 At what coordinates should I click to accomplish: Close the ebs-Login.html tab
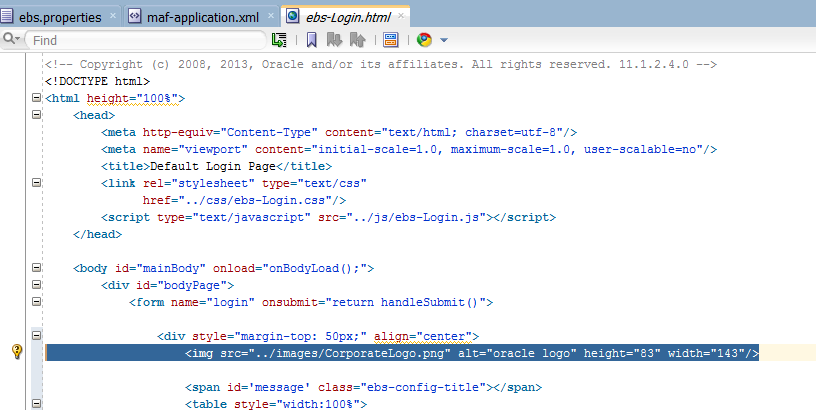point(401,16)
